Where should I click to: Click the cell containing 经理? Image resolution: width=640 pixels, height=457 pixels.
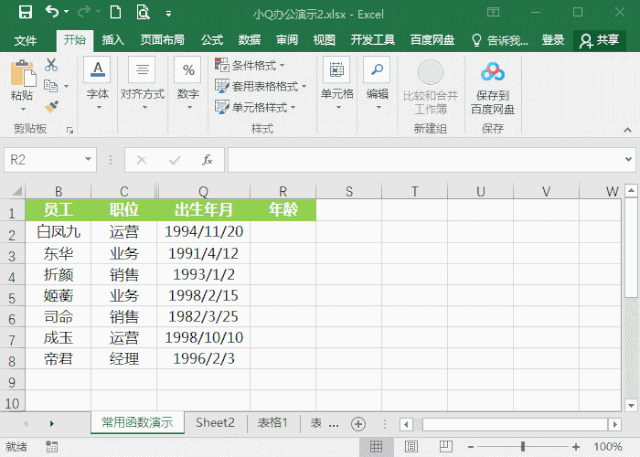(124, 359)
